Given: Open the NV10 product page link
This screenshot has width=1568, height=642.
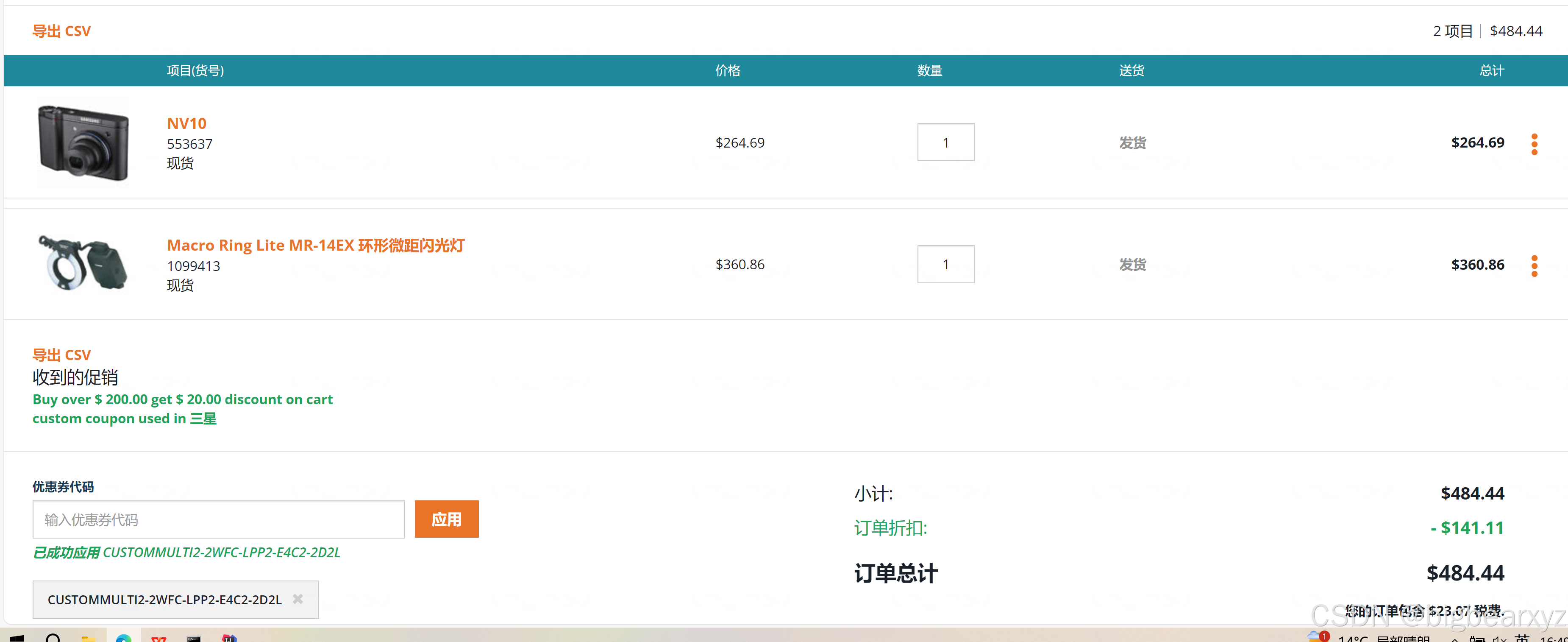Looking at the screenshot, I should (x=186, y=123).
